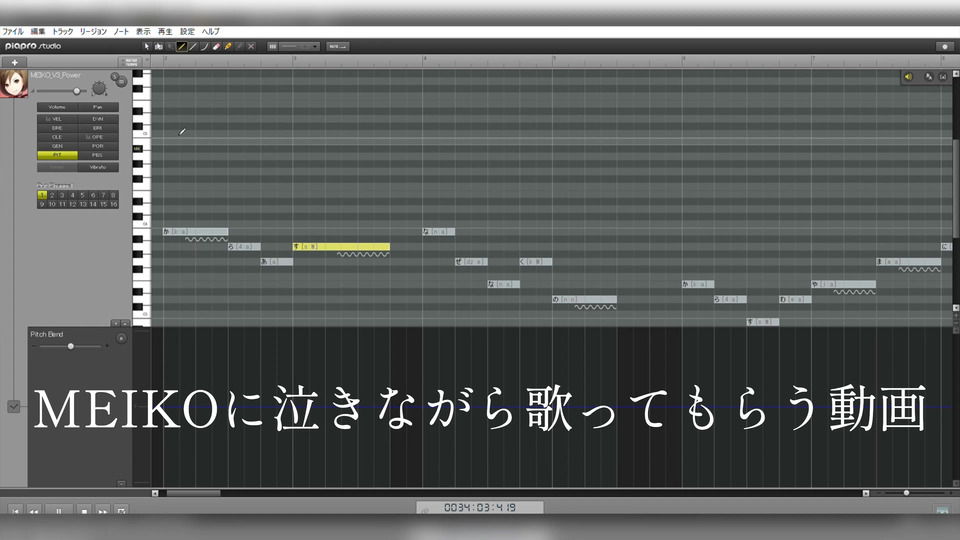Select the highlighted pencil tool
Screen dimensions: 960x540
182,47
